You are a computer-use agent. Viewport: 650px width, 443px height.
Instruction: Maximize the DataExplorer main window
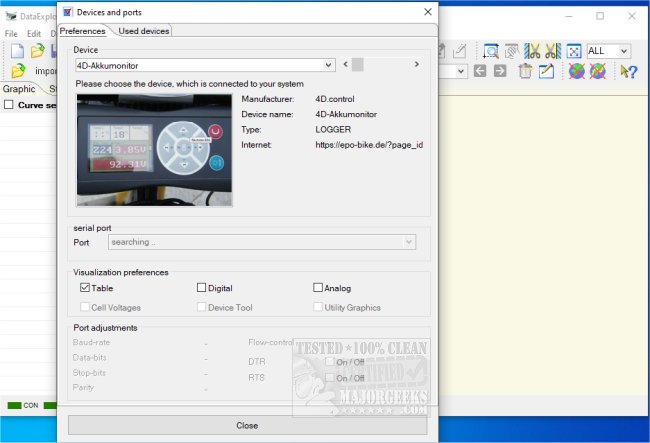click(600, 16)
